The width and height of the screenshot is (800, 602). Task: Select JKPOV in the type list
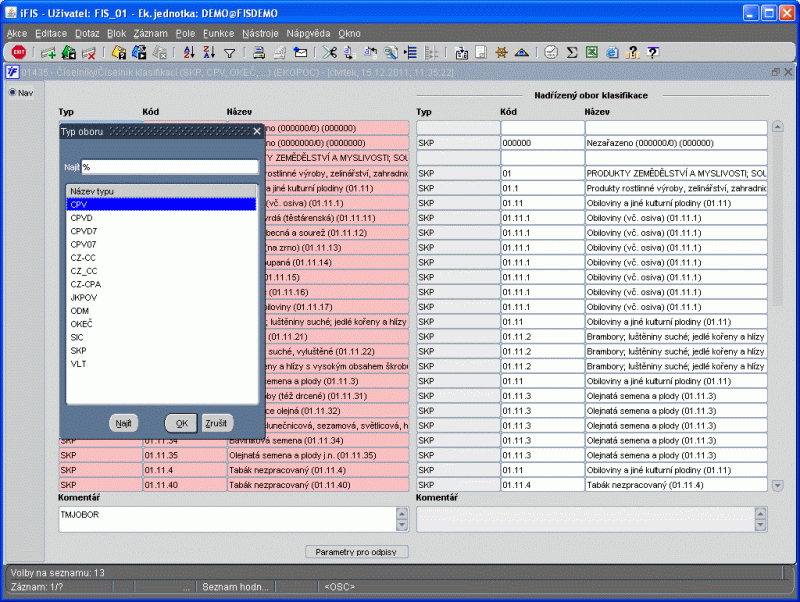tap(161, 297)
